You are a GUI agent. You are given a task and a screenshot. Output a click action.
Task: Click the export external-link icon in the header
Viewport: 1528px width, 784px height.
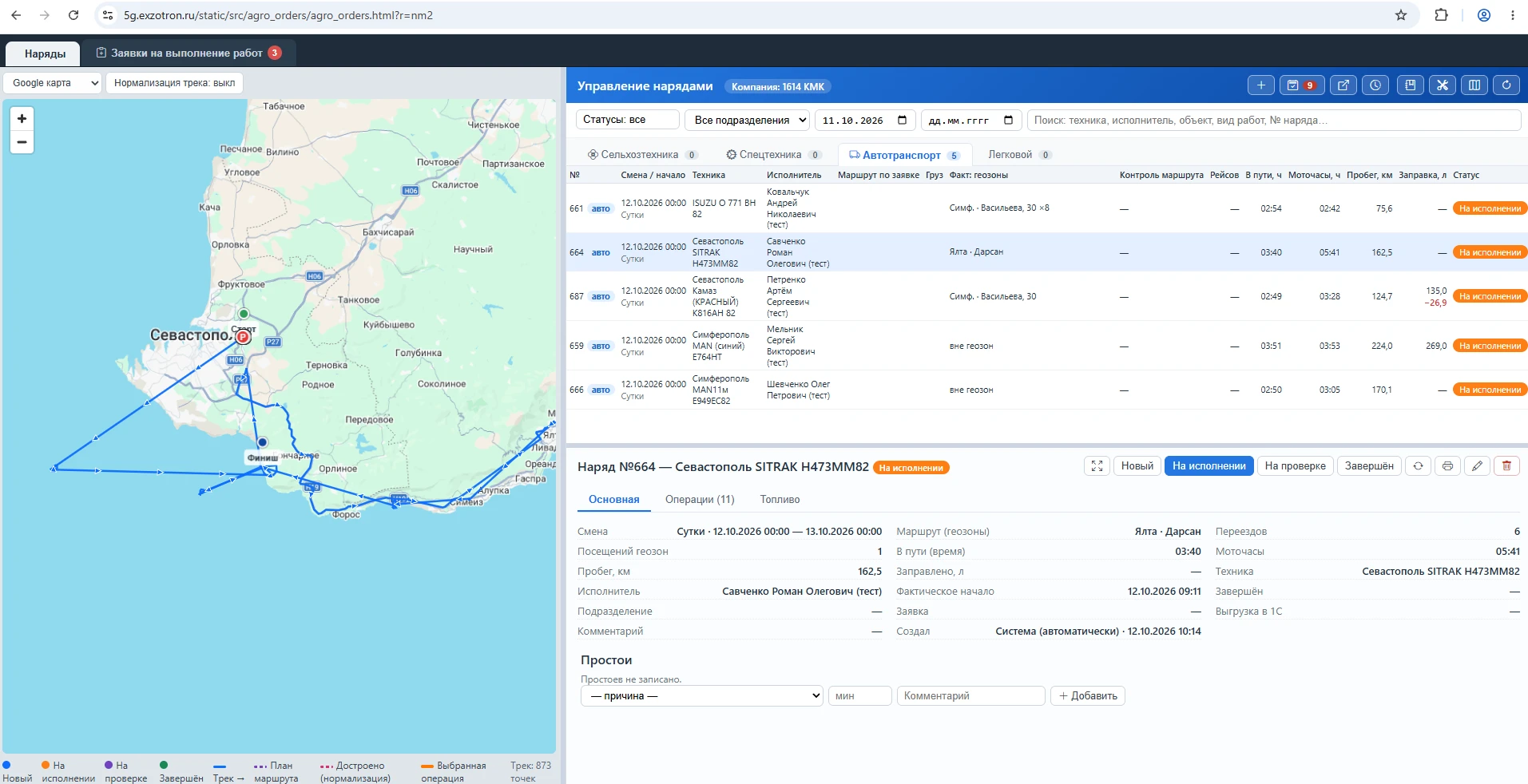pos(1343,85)
